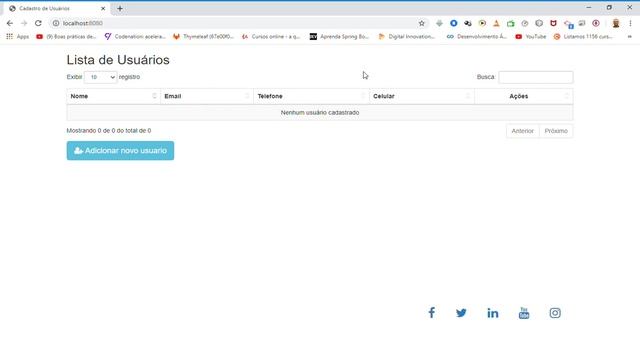Click the Lista de Usuários heading
Image resolution: width=640 pixels, height=360 pixels.
click(x=118, y=60)
